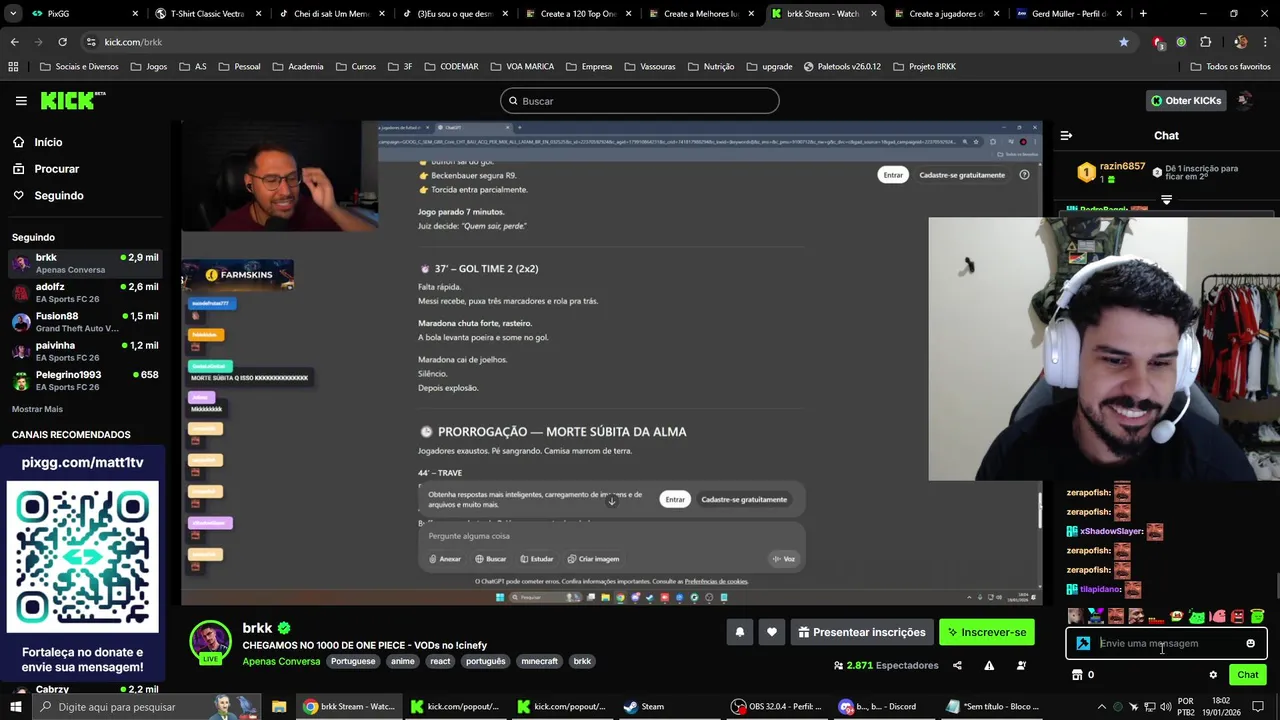Open the viewer-list person icon

tap(1021, 665)
